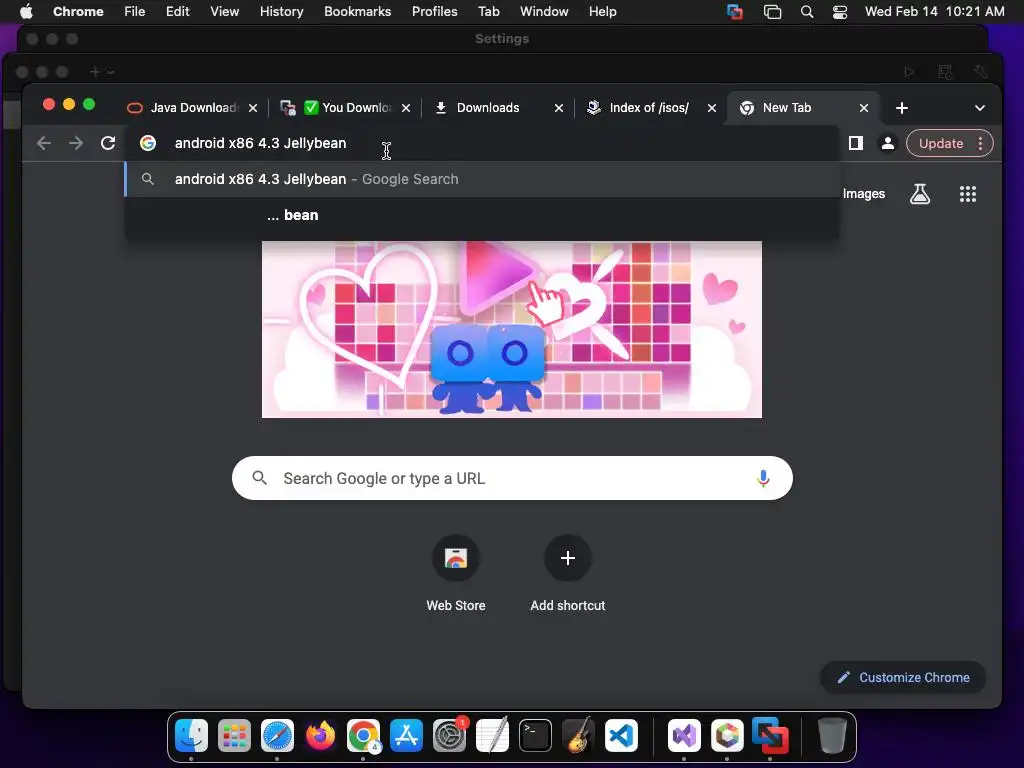Viewport: 1024px width, 768px height.
Task: Open Spotlight search in the menu bar
Action: tap(807, 12)
